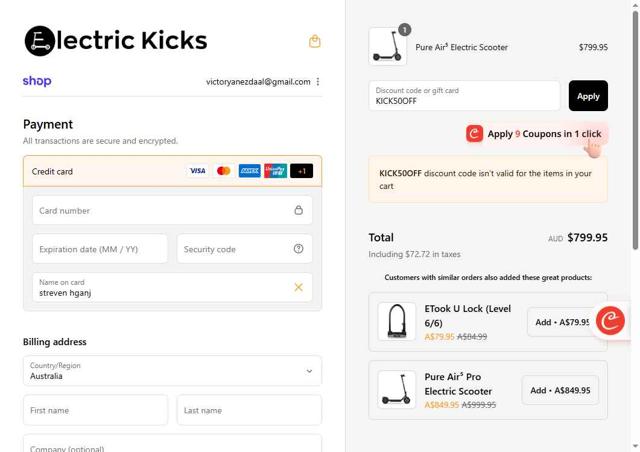Click the "Including $72.72 in taxes" text
Viewport: 640px width, 452px height.
pyautogui.click(x=414, y=254)
